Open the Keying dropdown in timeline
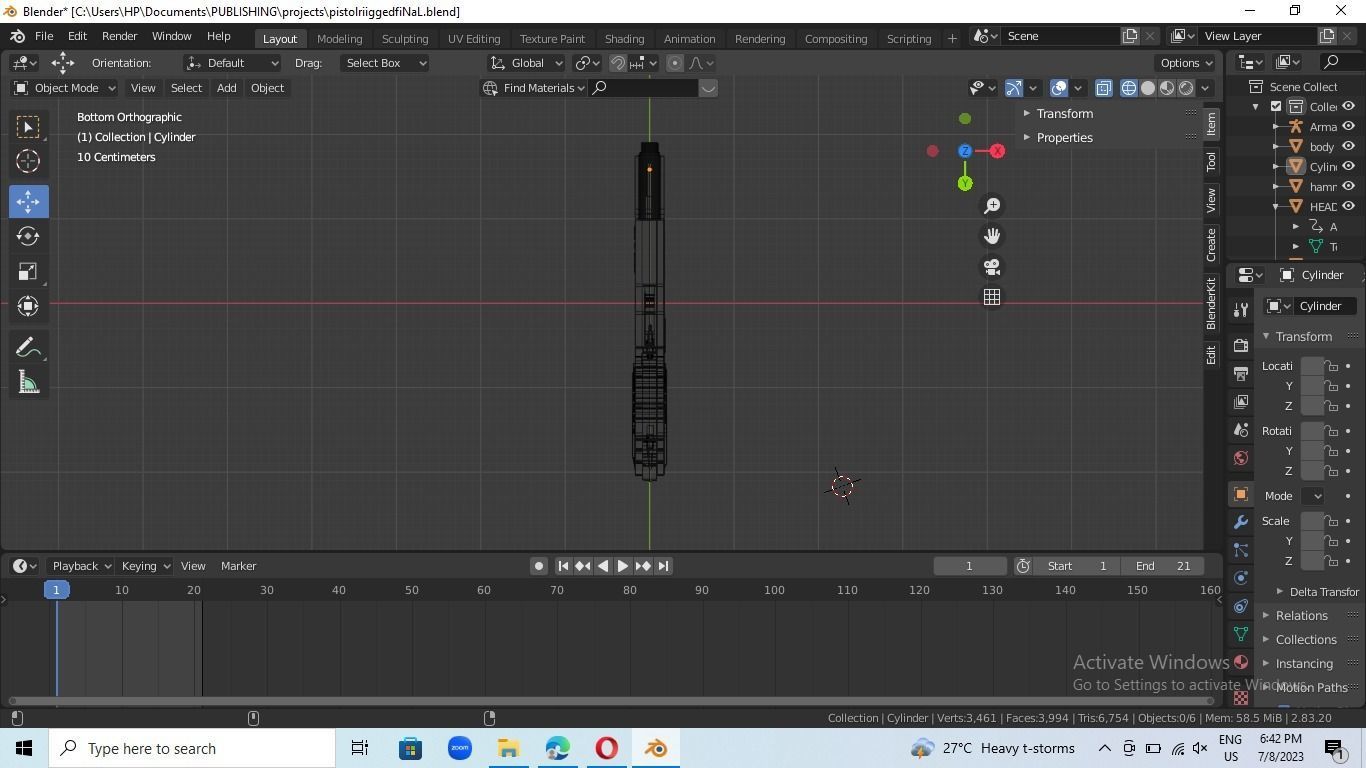 (145, 566)
